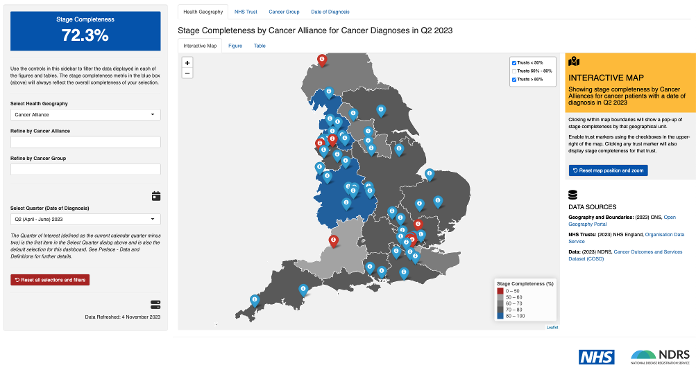
Task: Open the Select Quarter dropdown
Action: point(85,219)
